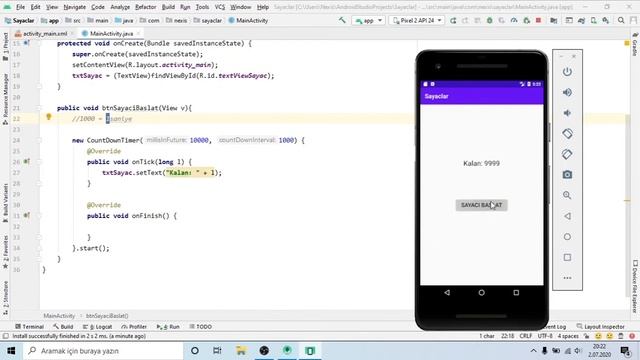The image size is (640, 360).
Task: Click the emulator Power button
Action: [x=567, y=72]
